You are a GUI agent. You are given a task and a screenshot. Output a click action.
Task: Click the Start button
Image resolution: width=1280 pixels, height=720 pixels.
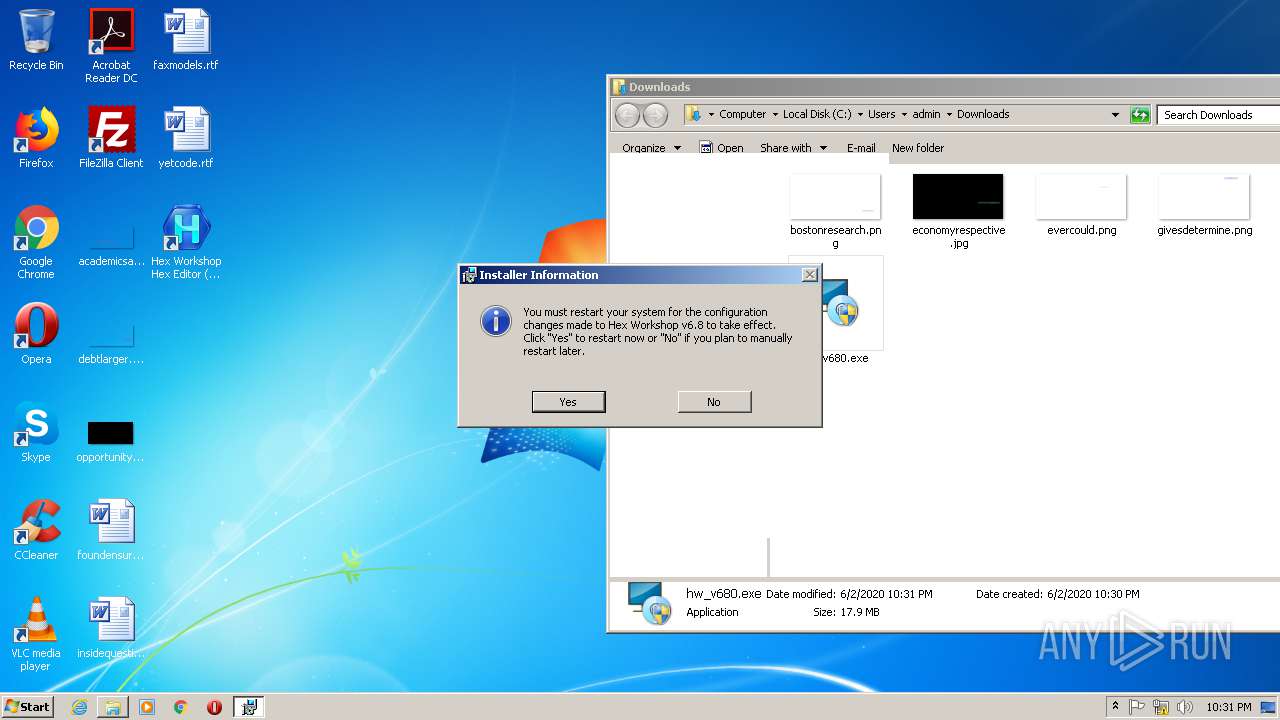27,706
